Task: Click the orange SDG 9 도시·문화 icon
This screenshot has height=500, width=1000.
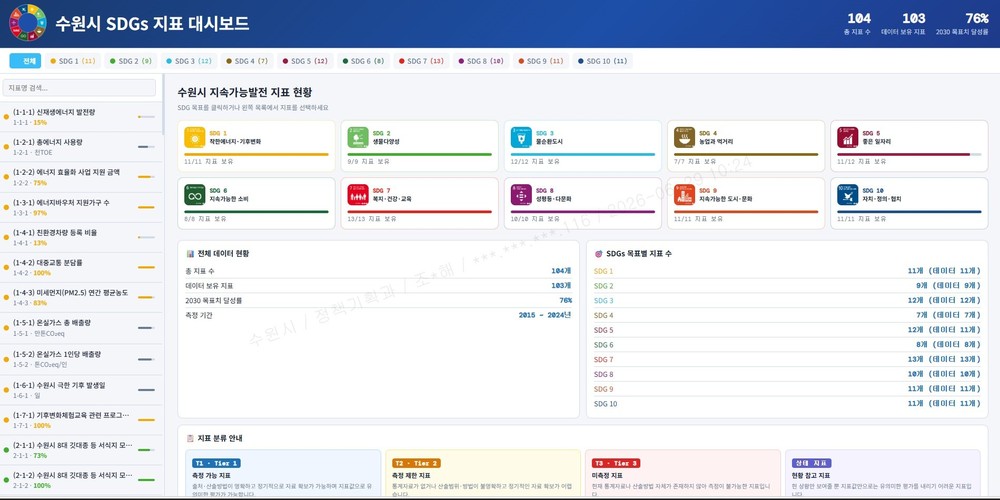Action: [x=684, y=195]
